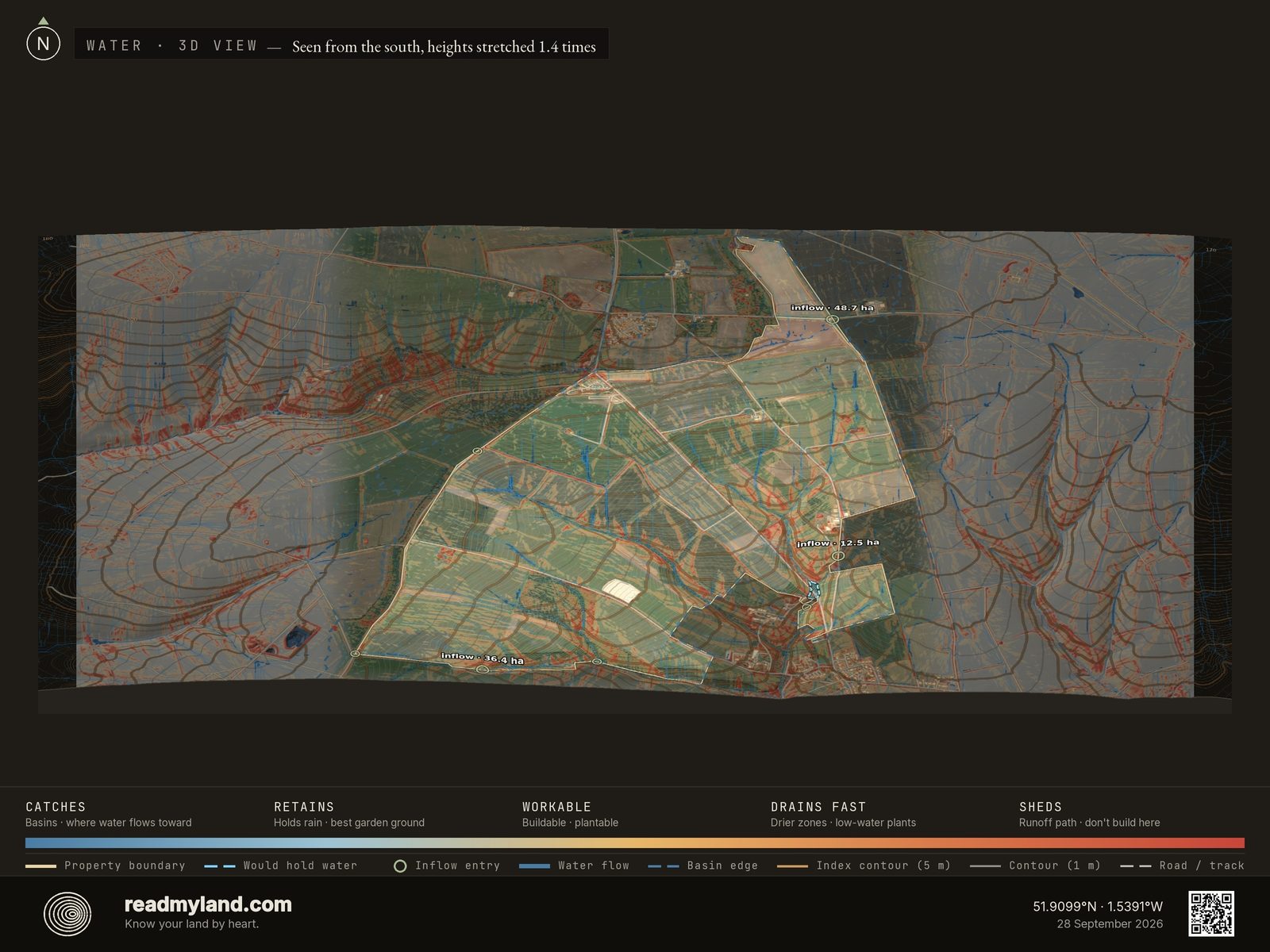Click the Would hold water dashed legend swatch
This screenshot has width=1270, height=952.
(x=220, y=866)
